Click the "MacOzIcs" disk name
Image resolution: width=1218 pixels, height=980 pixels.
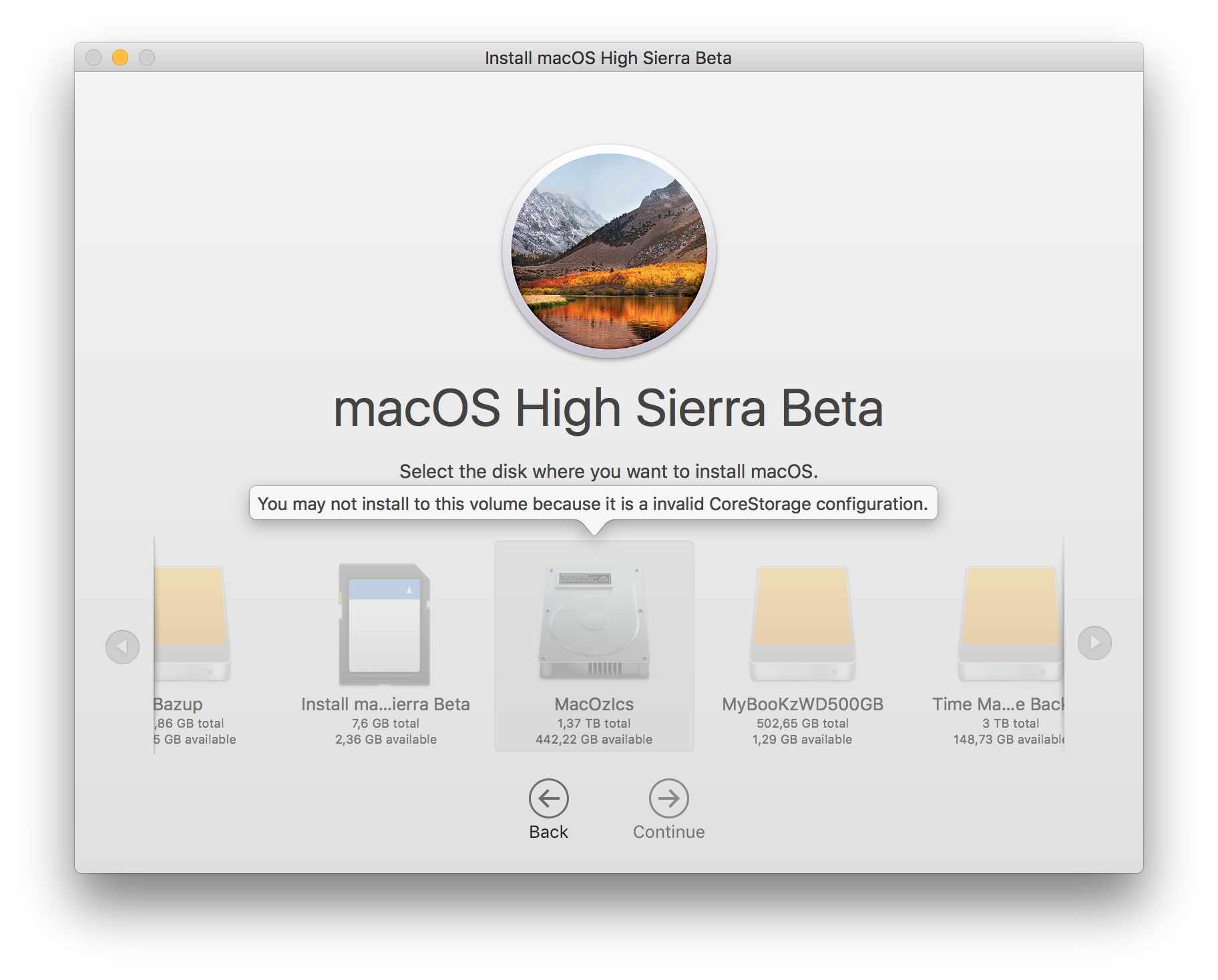click(x=594, y=704)
